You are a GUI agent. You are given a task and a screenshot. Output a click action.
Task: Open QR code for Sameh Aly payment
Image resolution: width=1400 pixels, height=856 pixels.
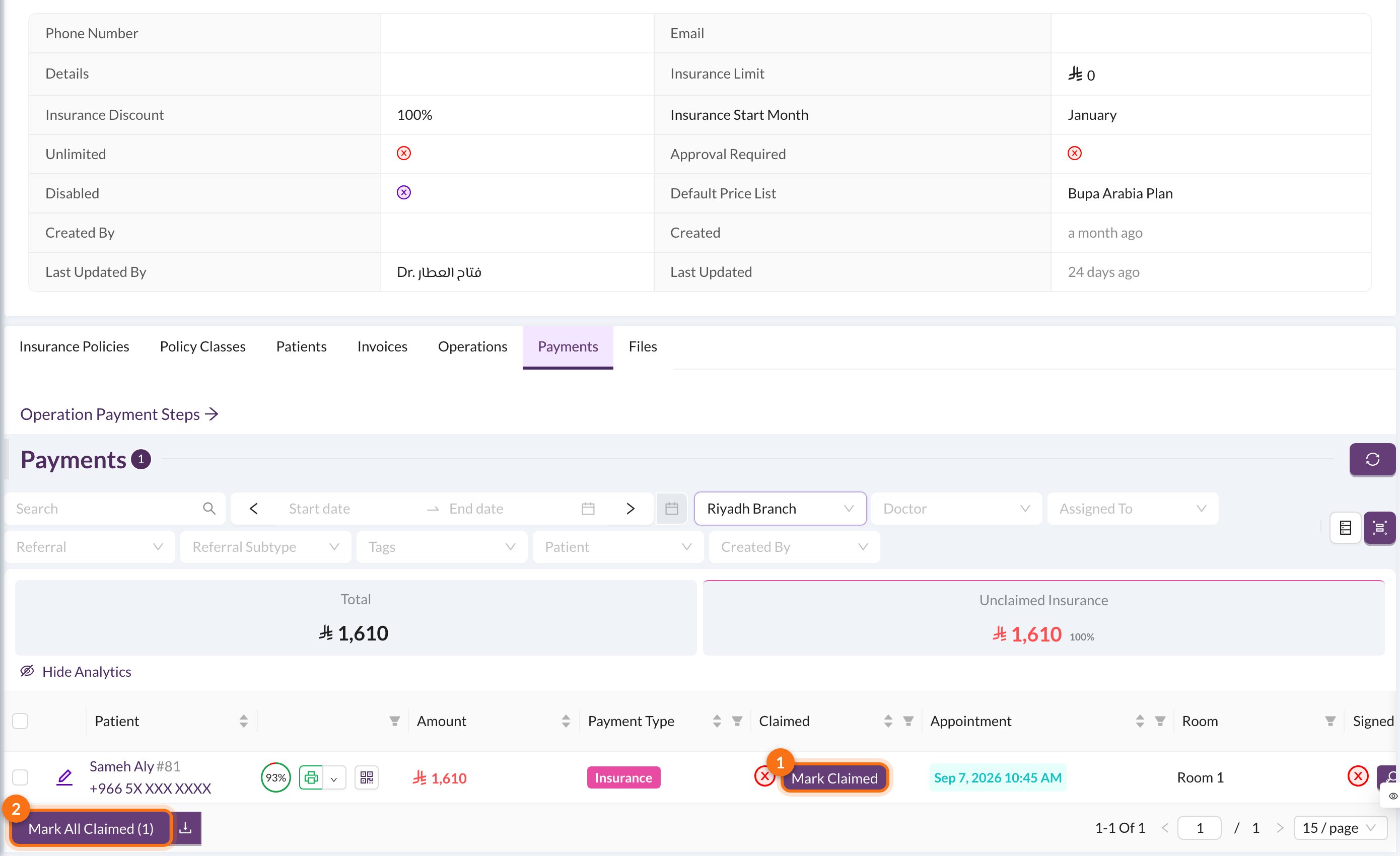(x=367, y=777)
